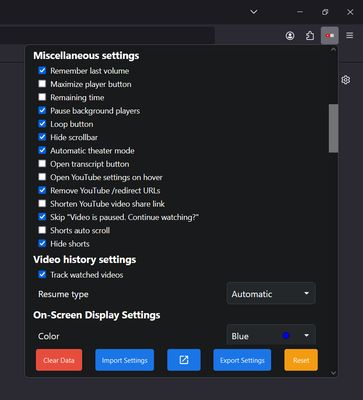The image size is (363, 400).
Task: Minimize the browser window
Action: click(300, 12)
